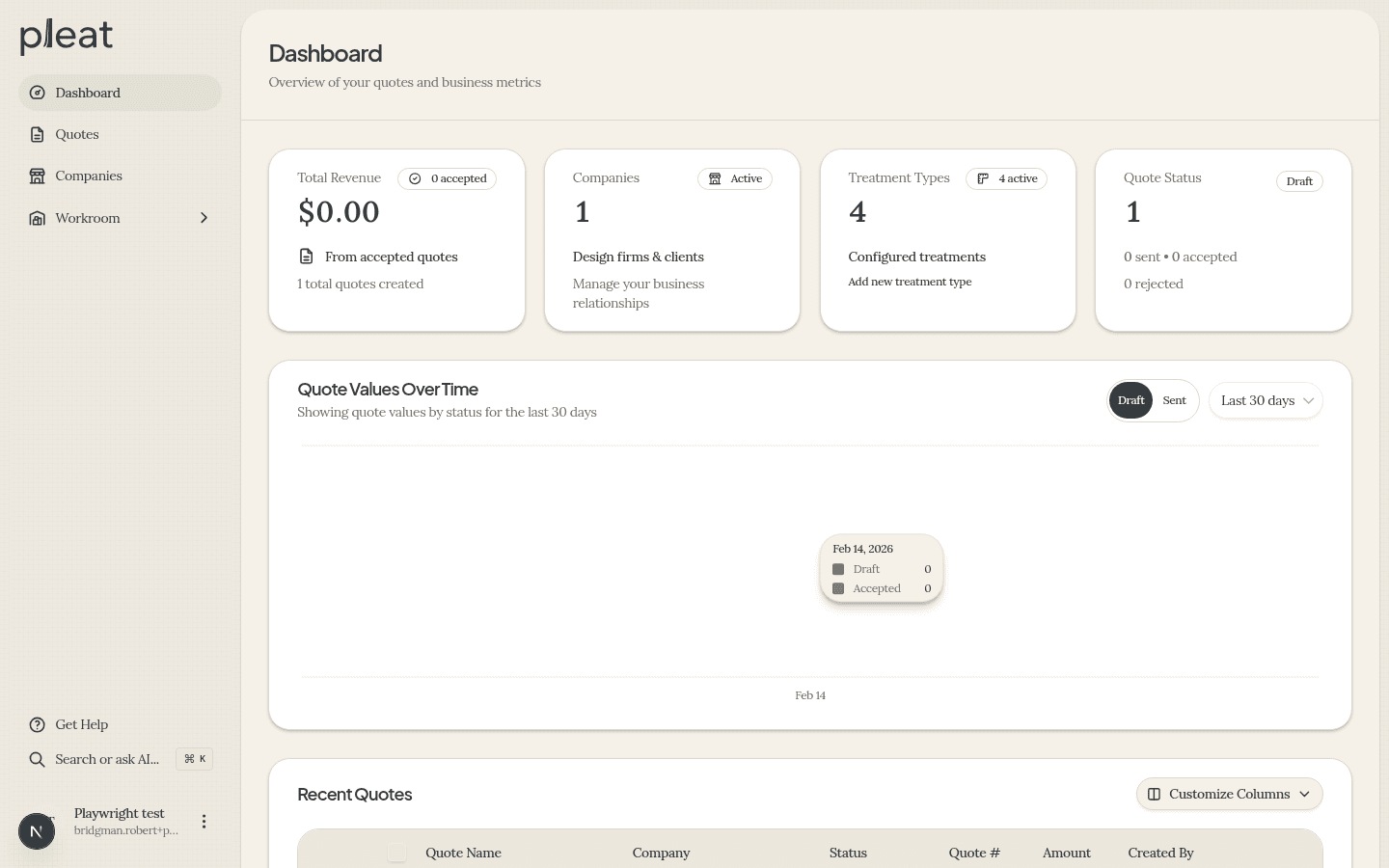This screenshot has height=868, width=1389.
Task: Expand the Workroom sidebar section chevron
Action: (204, 218)
